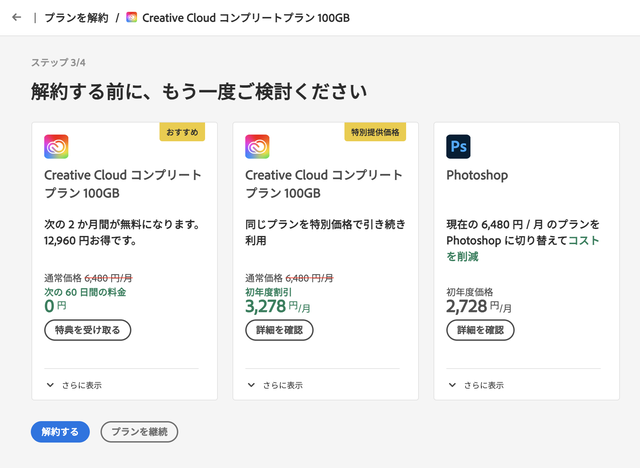Click 通常価格 6,480 円/月 on 特別提供価格 card

pos(289,278)
